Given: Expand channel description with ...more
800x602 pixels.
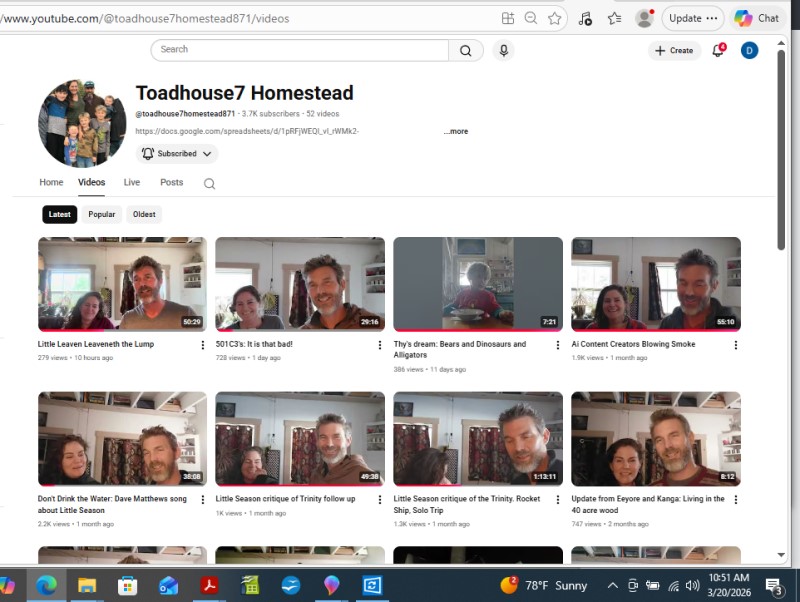Looking at the screenshot, I should tap(456, 131).
